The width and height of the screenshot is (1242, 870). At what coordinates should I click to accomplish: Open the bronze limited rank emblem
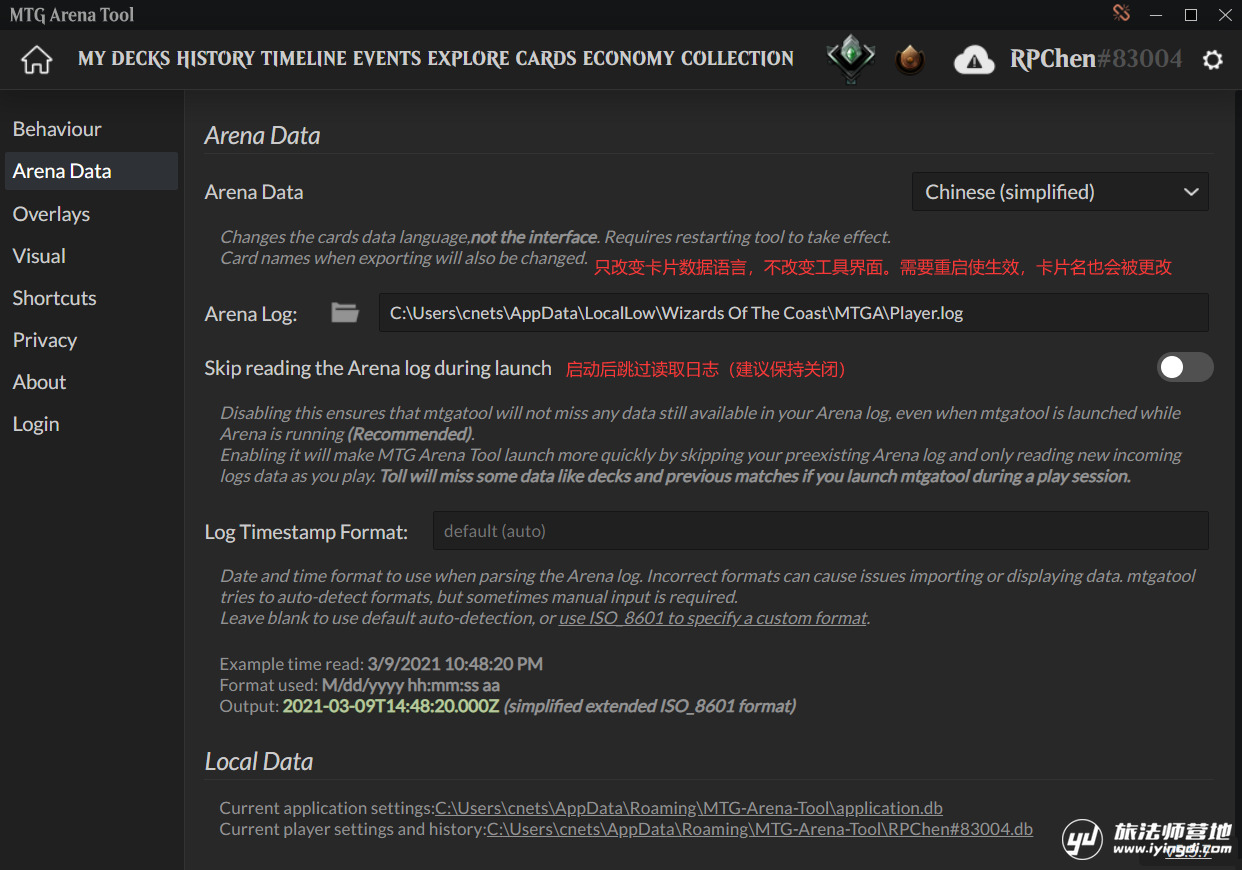[909, 60]
